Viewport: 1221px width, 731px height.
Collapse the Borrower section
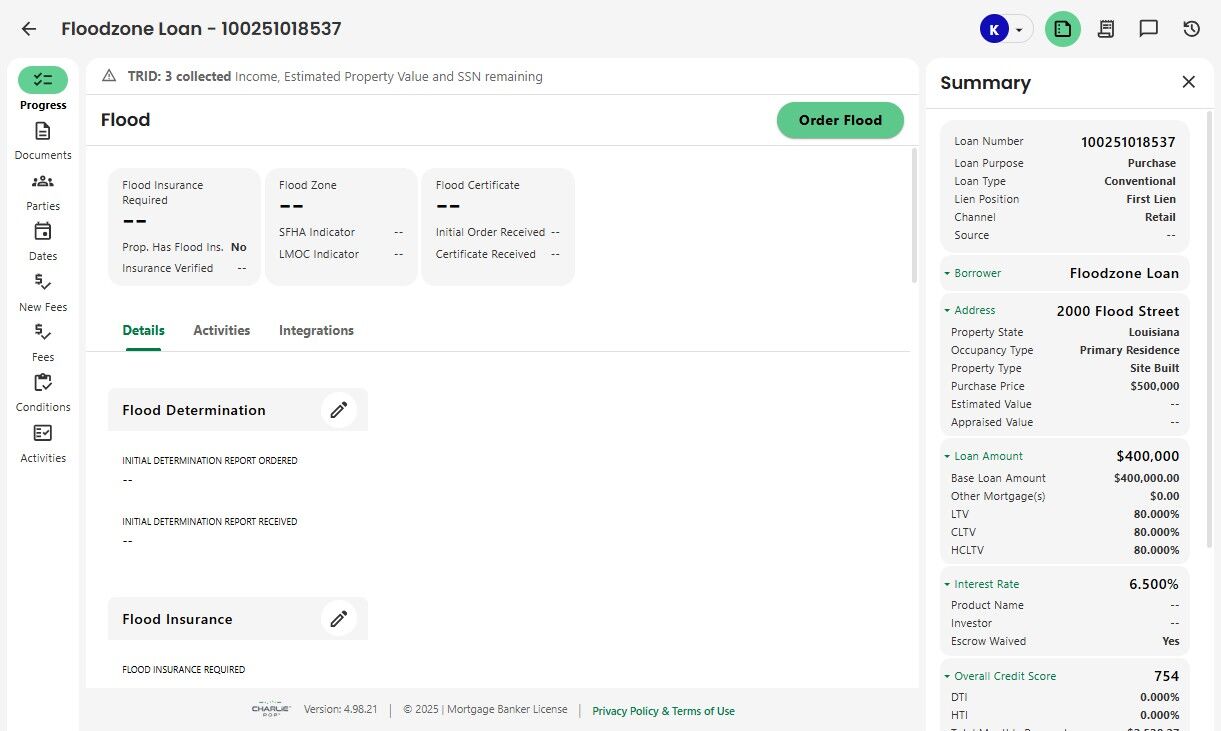pyautogui.click(x=947, y=273)
